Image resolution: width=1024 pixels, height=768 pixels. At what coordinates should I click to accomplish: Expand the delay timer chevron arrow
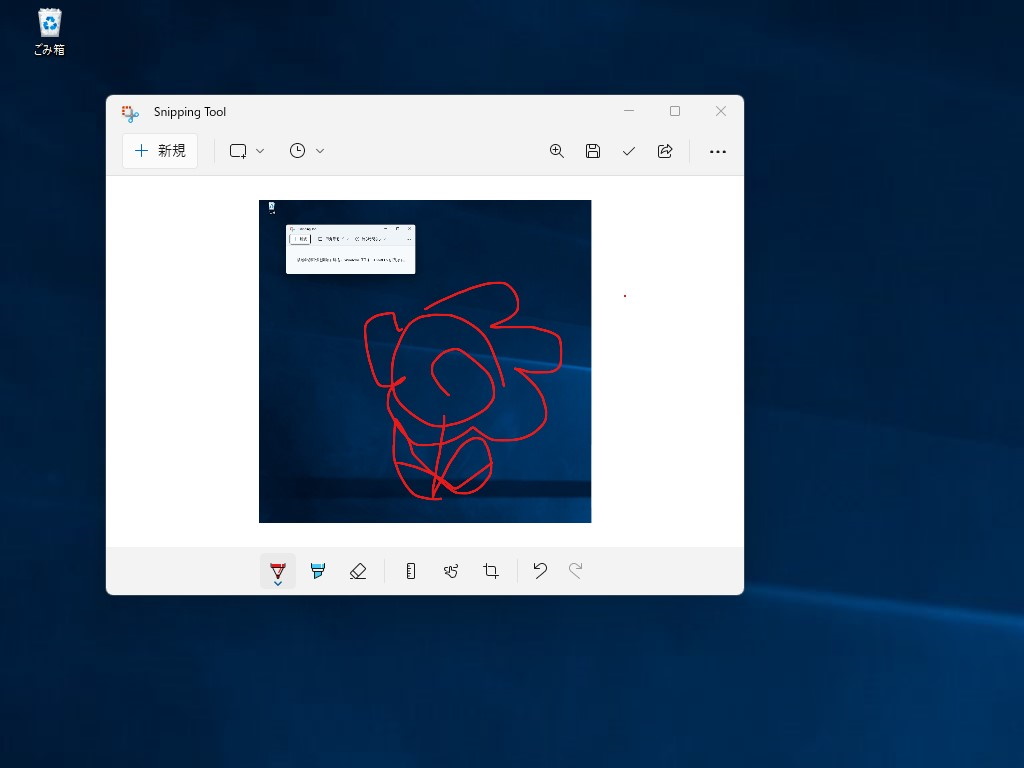click(x=320, y=151)
